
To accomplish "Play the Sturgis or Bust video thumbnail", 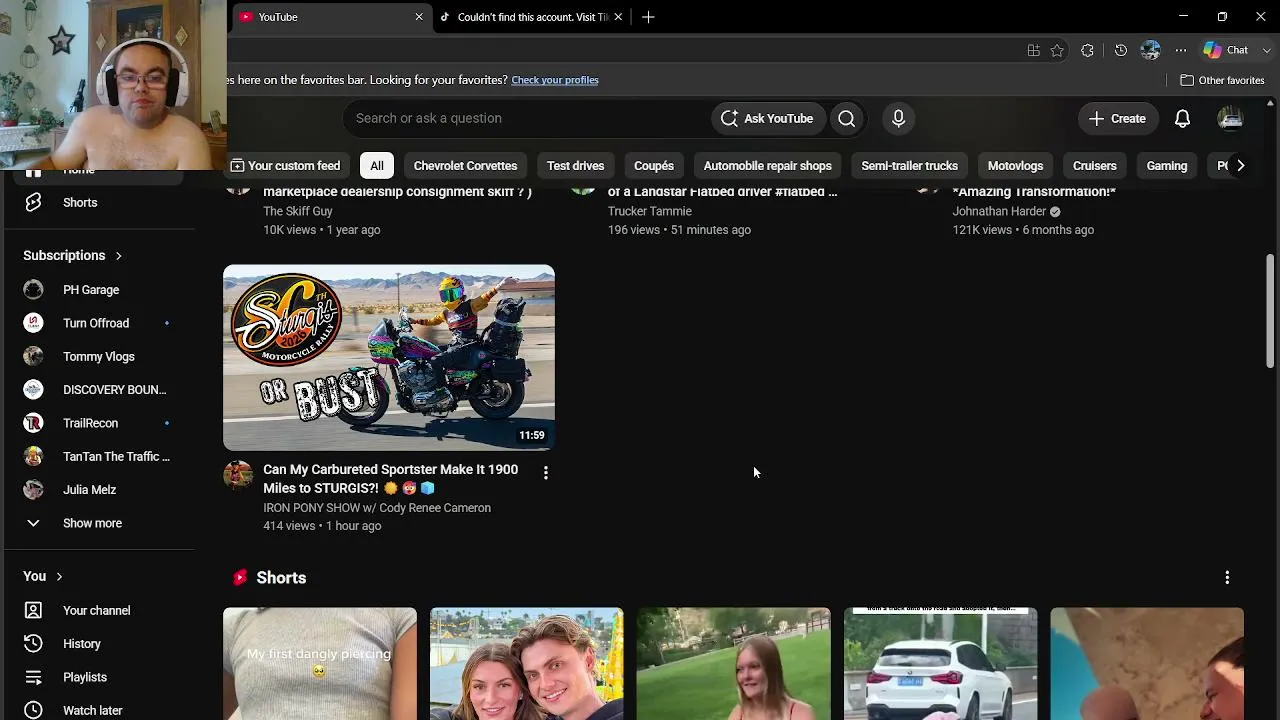I will point(389,357).
